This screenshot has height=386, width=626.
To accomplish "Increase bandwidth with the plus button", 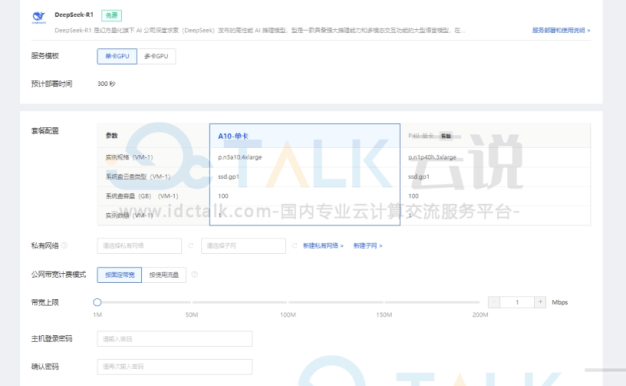I will point(540,302).
